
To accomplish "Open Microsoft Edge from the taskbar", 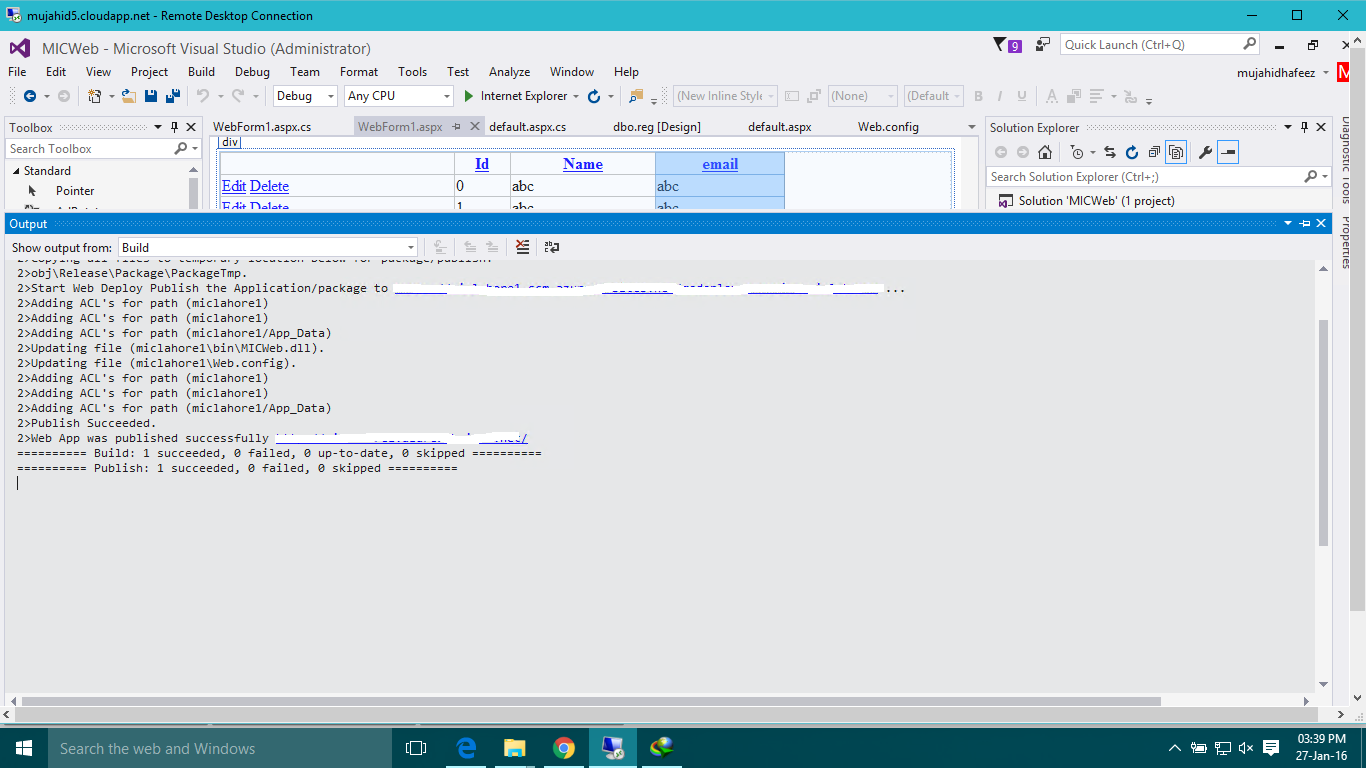I will click(466, 748).
